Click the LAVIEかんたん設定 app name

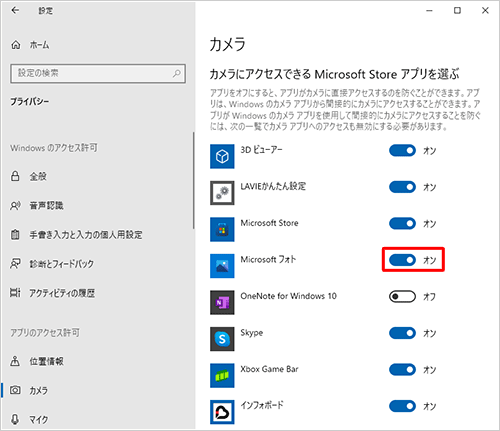pyautogui.click(x=273, y=186)
